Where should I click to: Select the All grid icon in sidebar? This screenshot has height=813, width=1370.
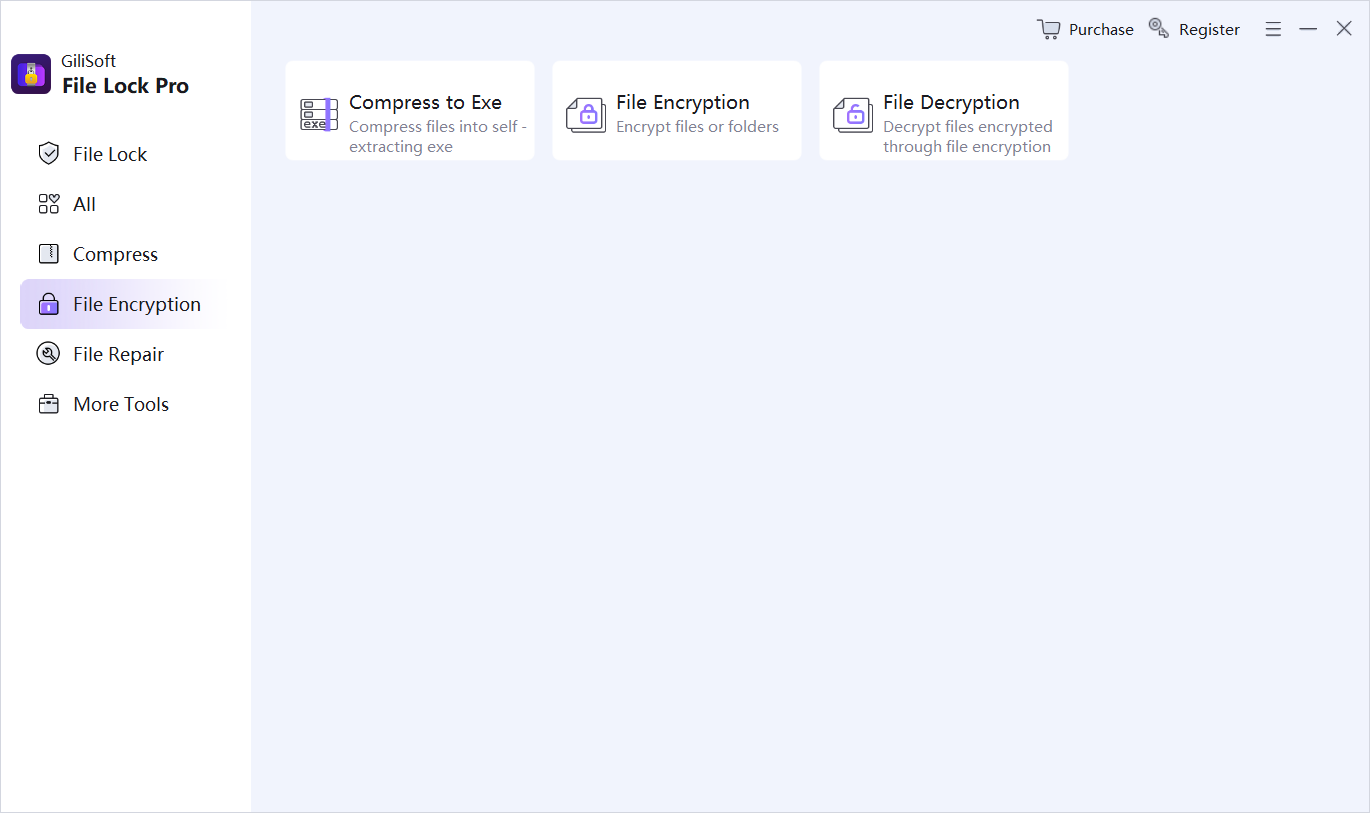click(48, 204)
